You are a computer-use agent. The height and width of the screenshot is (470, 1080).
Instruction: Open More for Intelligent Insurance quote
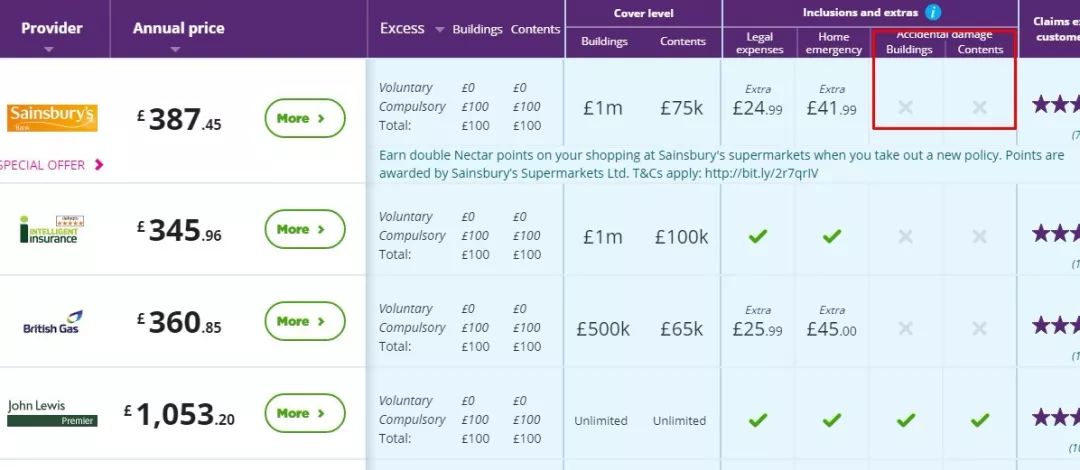pos(304,229)
